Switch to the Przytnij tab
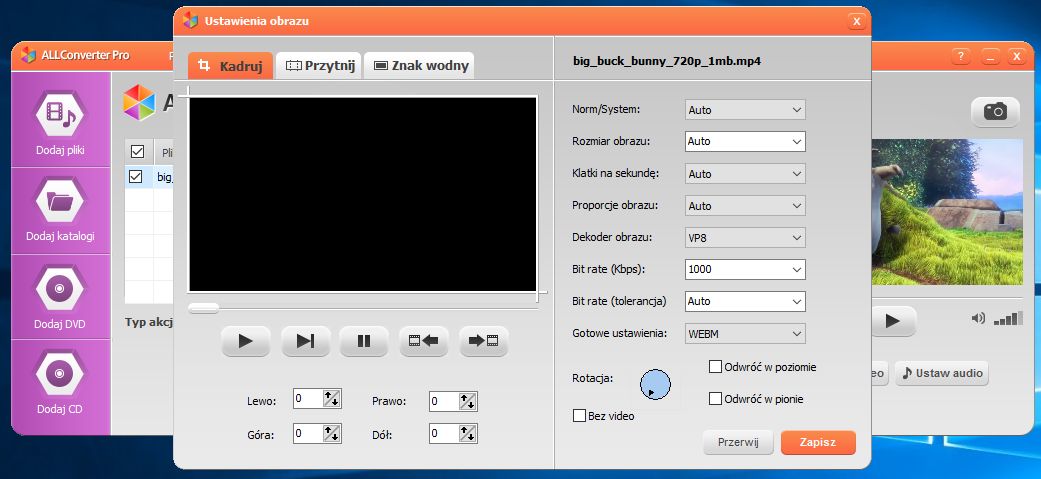The image size is (1041, 479). (319, 66)
